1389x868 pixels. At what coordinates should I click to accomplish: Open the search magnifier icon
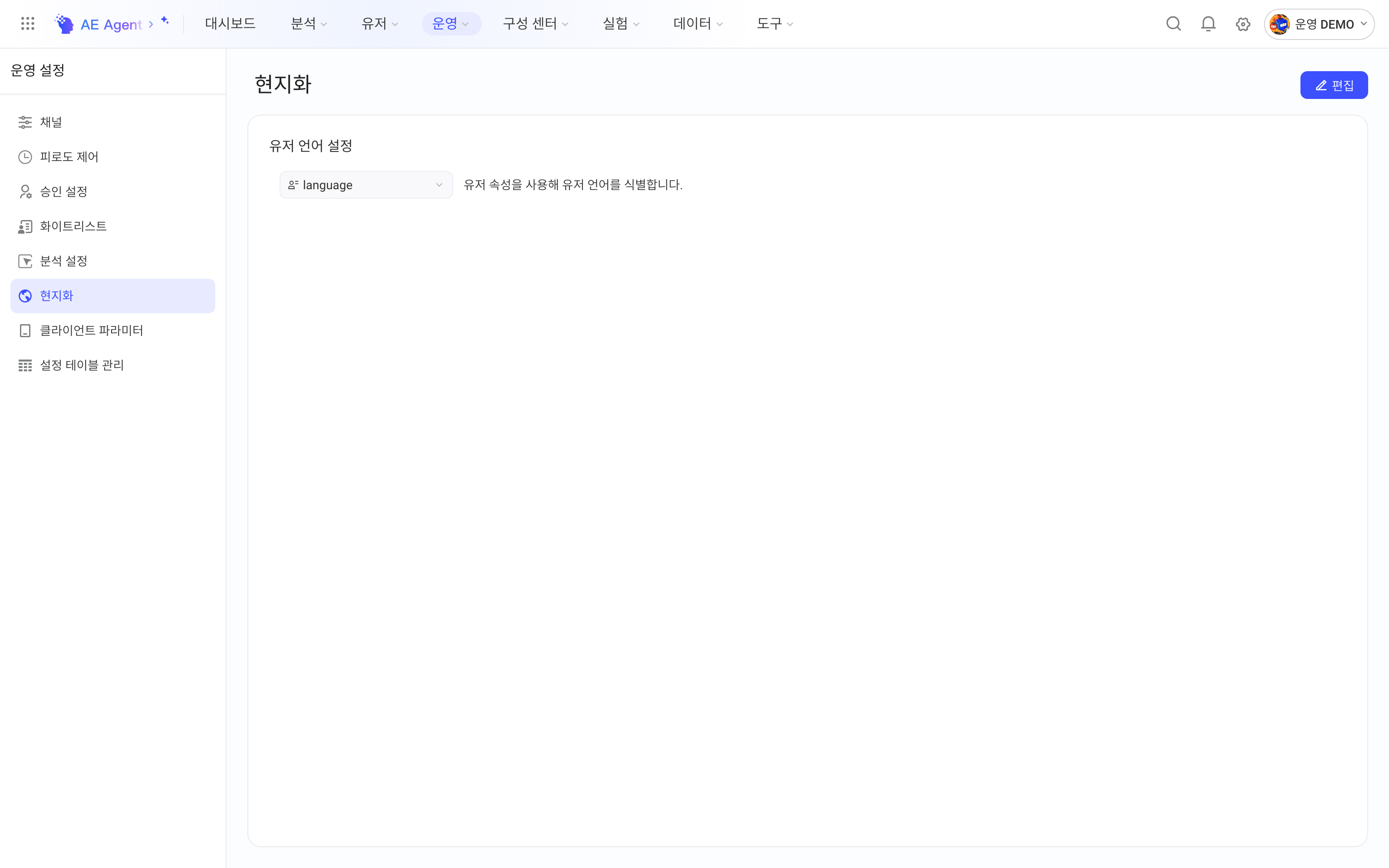1173,23
